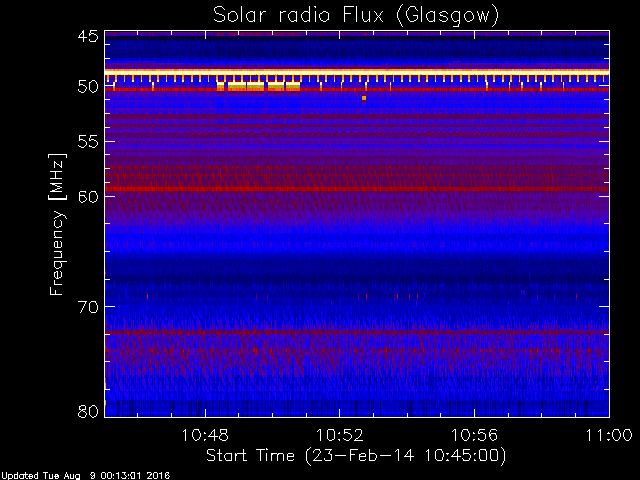Select the 45 frequency axis label
The width and height of the screenshot is (640, 480).
(88, 36)
